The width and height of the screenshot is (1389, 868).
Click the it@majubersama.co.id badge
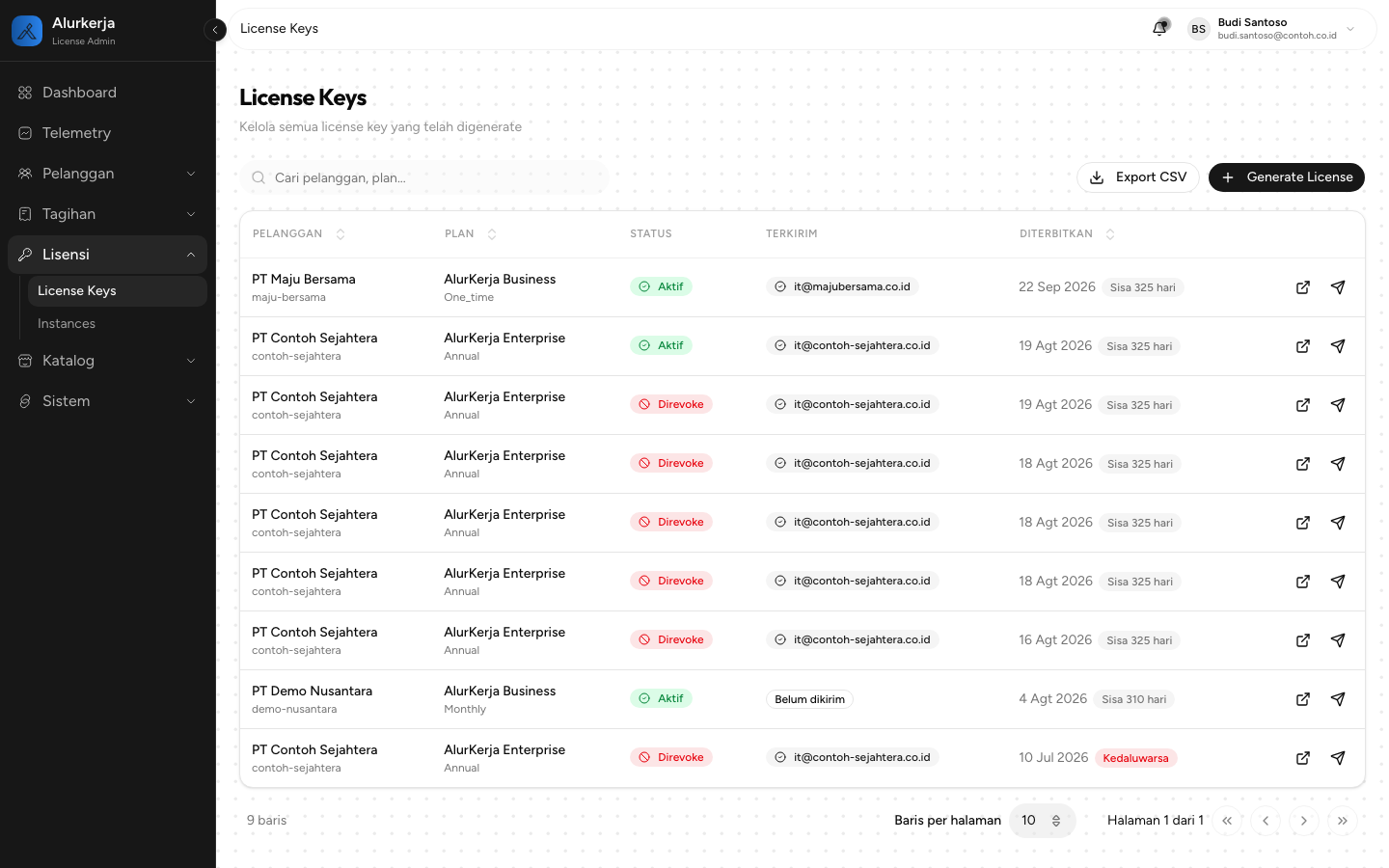pos(842,286)
